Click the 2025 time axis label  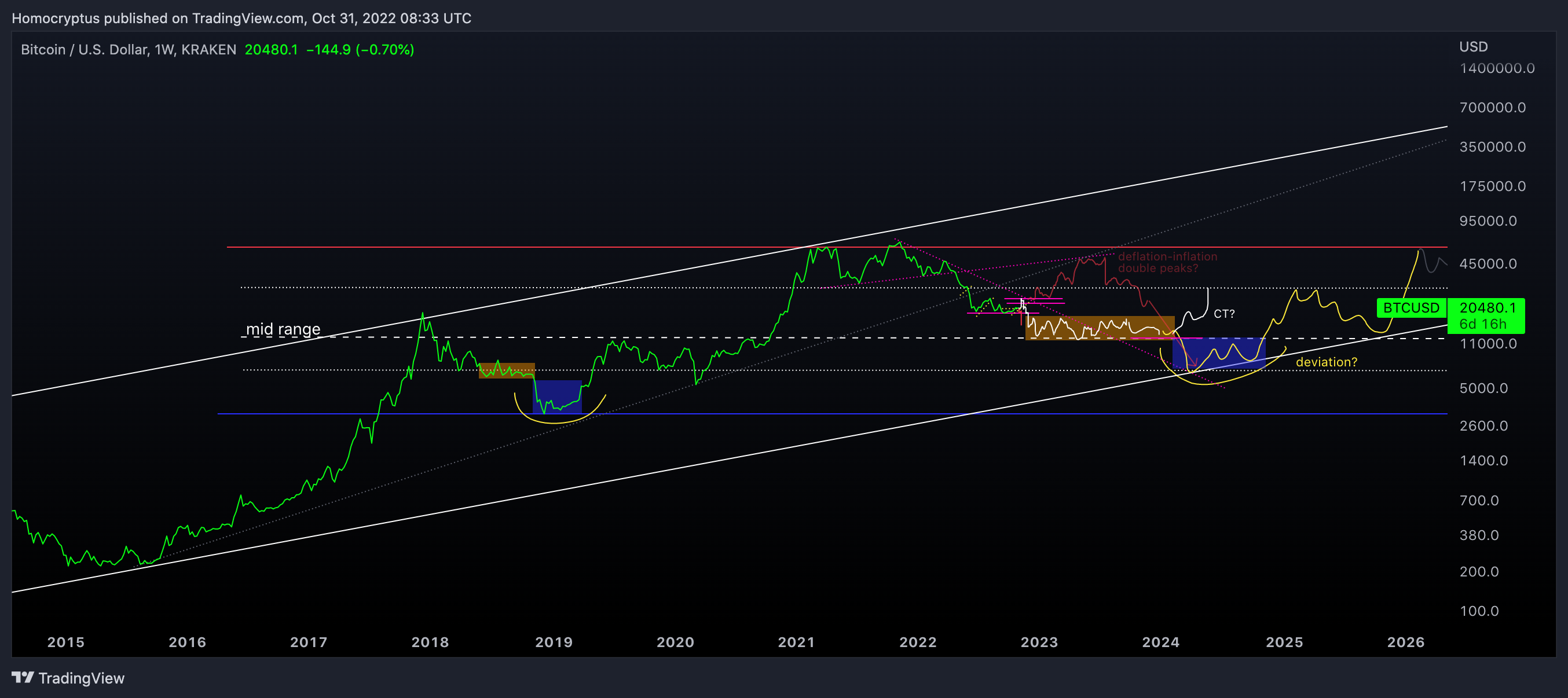click(x=1284, y=642)
